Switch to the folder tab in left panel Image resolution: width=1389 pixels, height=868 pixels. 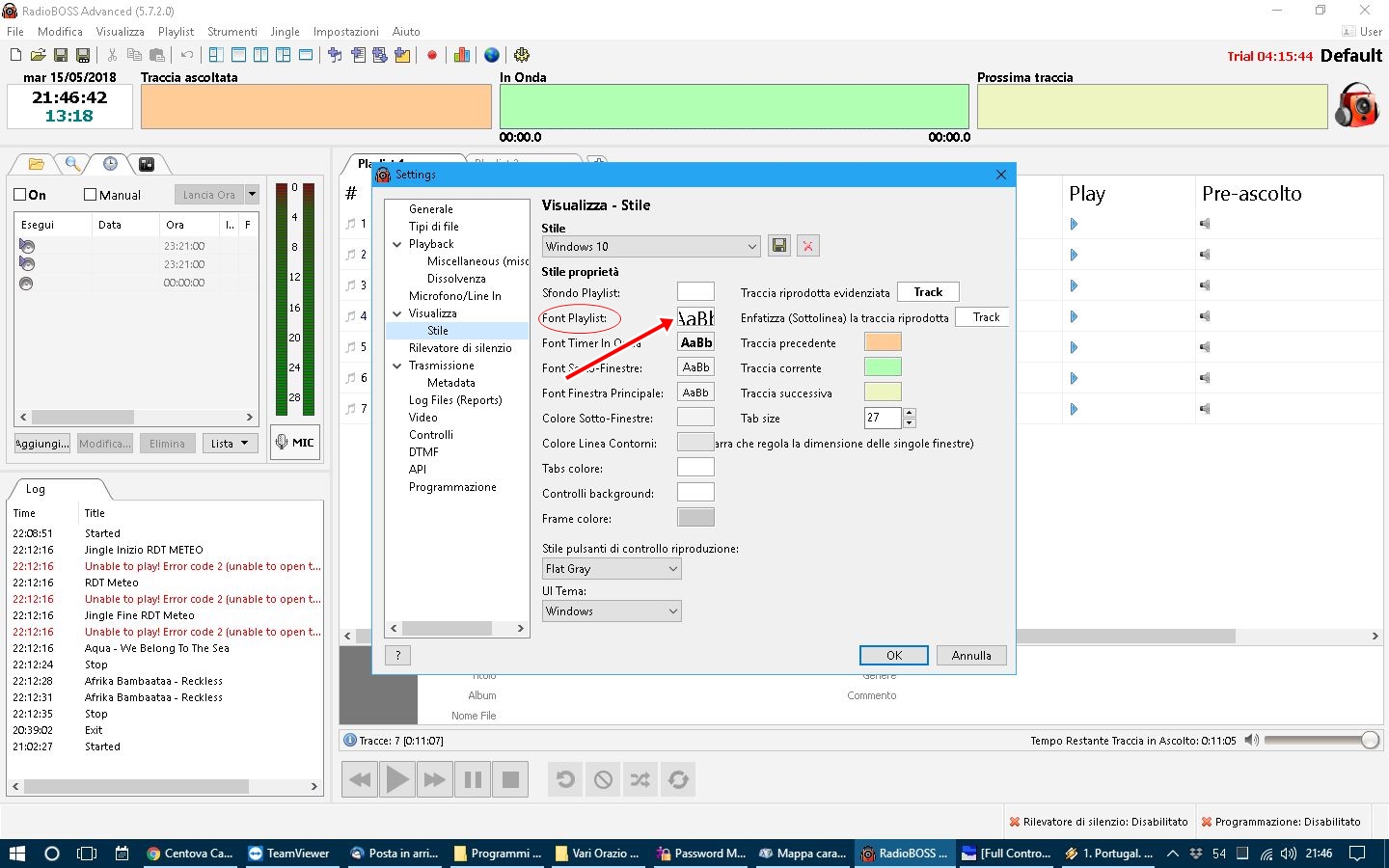[x=36, y=164]
